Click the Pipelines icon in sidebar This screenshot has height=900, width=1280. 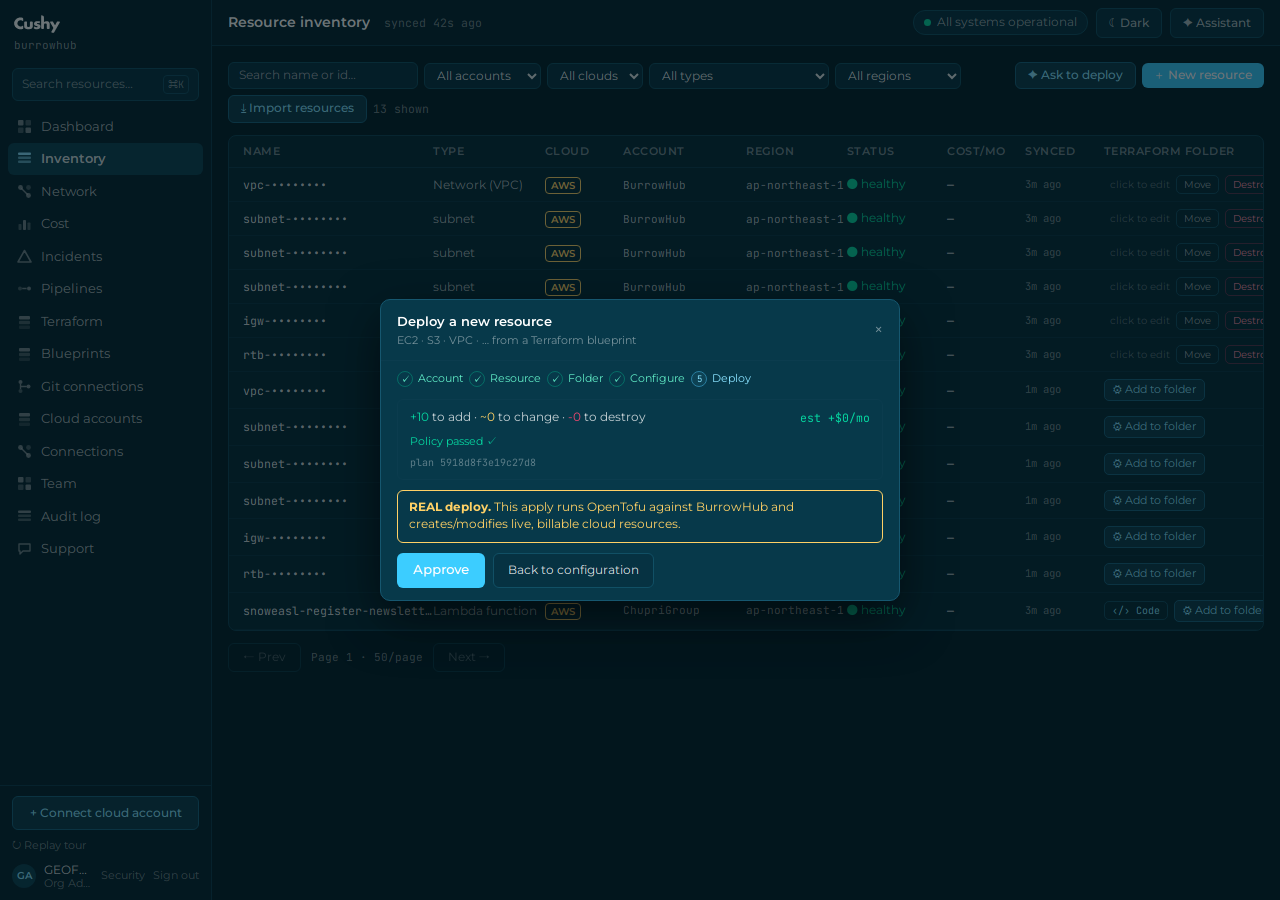(24, 289)
